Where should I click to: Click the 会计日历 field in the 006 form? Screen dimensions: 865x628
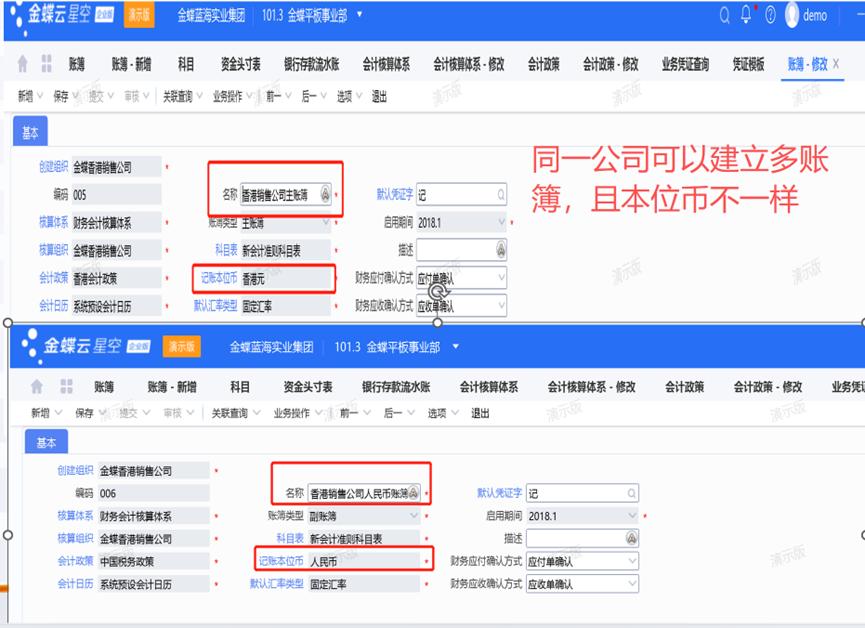pyautogui.click(x=153, y=584)
